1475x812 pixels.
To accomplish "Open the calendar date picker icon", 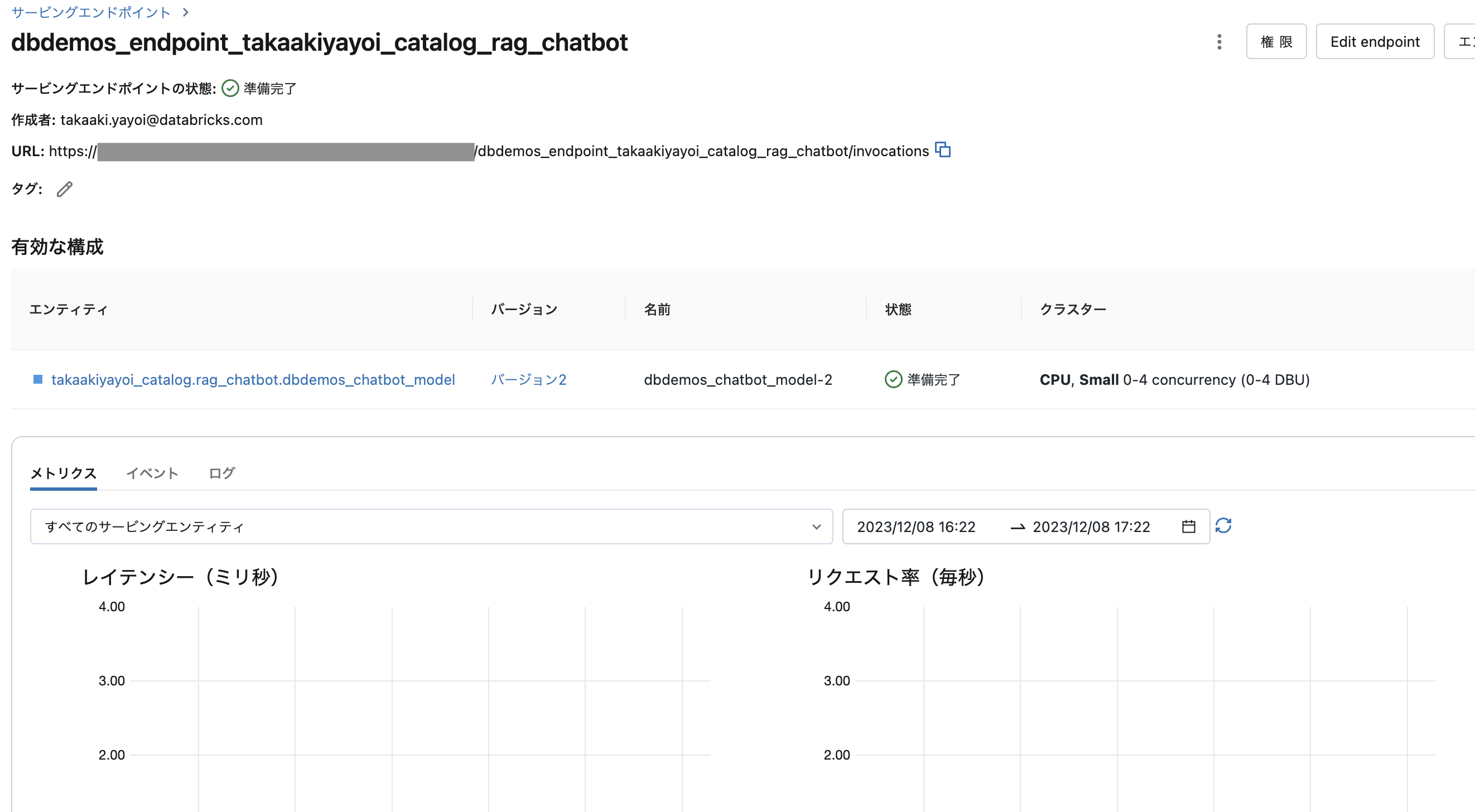I will (x=1188, y=526).
